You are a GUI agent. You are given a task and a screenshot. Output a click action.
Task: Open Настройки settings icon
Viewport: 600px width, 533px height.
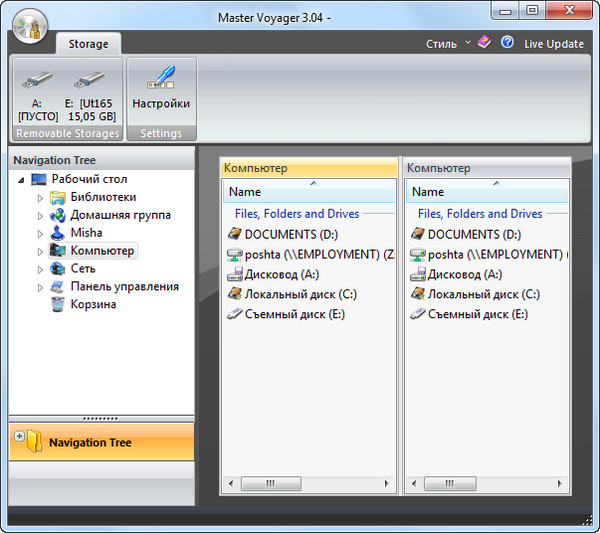160,80
